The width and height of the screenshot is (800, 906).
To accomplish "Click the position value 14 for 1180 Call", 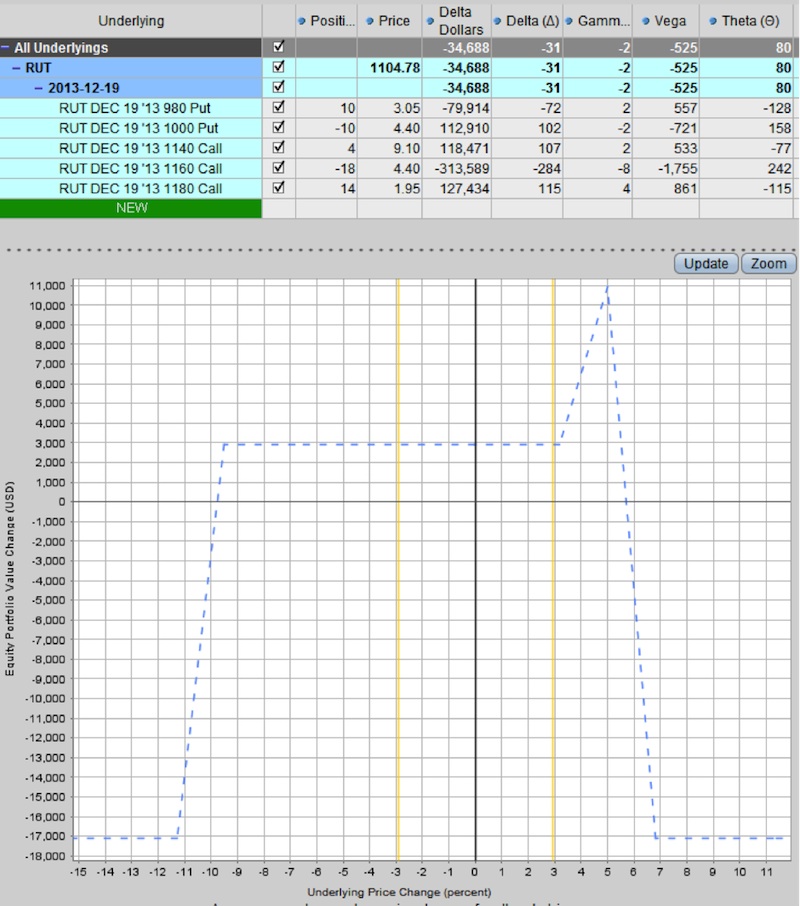I will 348,189.
